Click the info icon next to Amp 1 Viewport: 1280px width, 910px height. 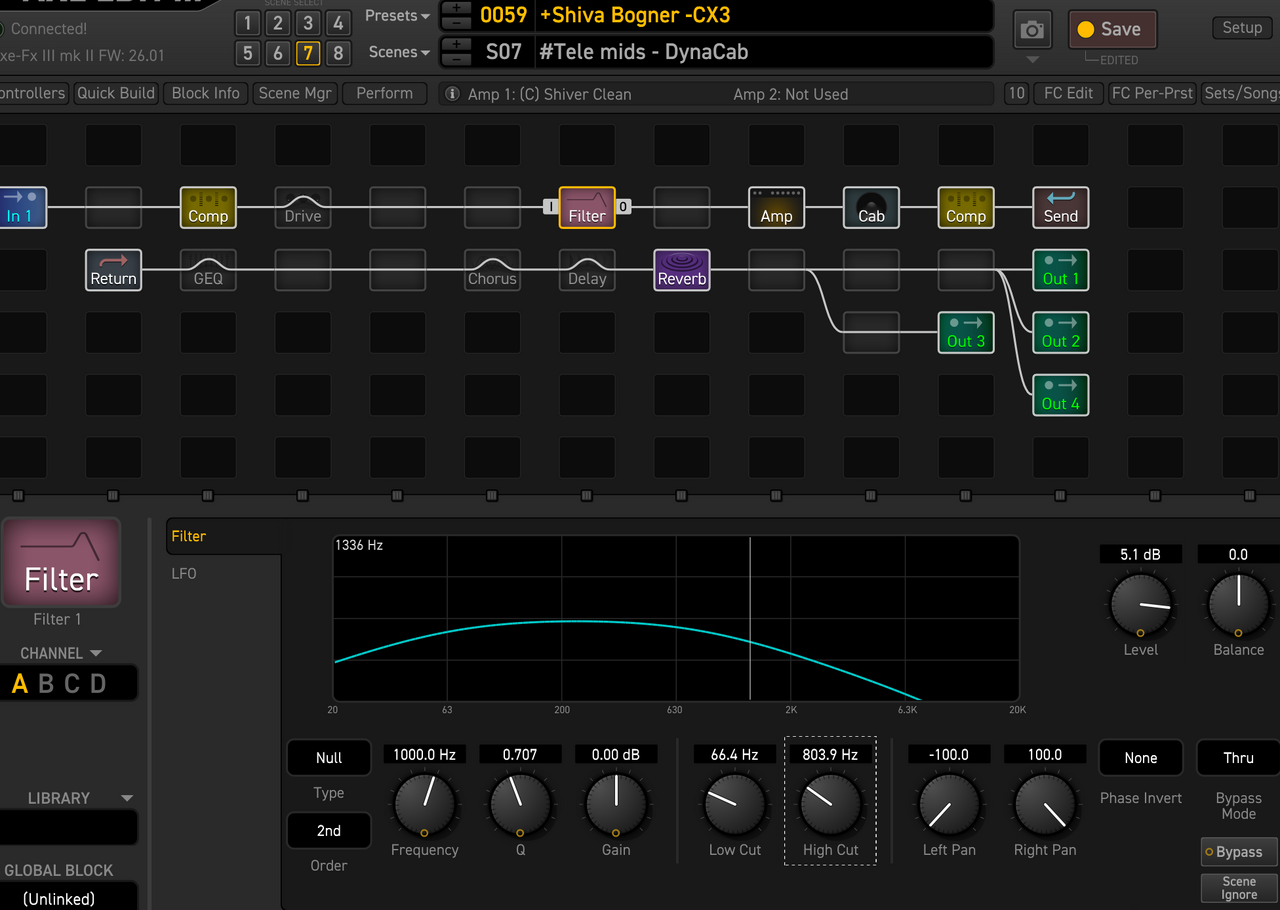click(452, 94)
